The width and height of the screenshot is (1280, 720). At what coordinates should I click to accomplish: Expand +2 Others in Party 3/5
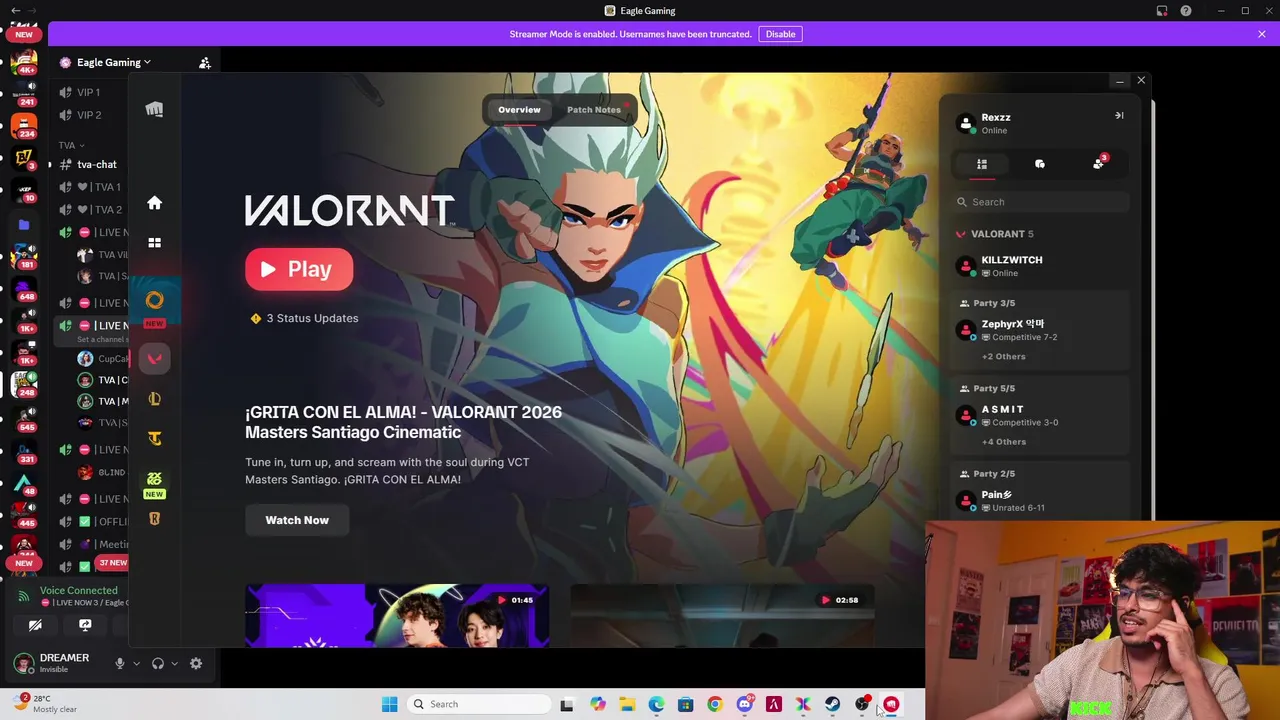coord(1003,356)
